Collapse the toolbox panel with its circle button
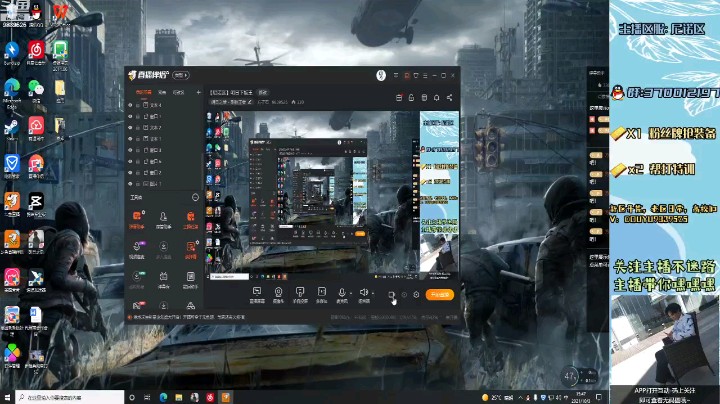The height and width of the screenshot is (404, 720). 195,197
